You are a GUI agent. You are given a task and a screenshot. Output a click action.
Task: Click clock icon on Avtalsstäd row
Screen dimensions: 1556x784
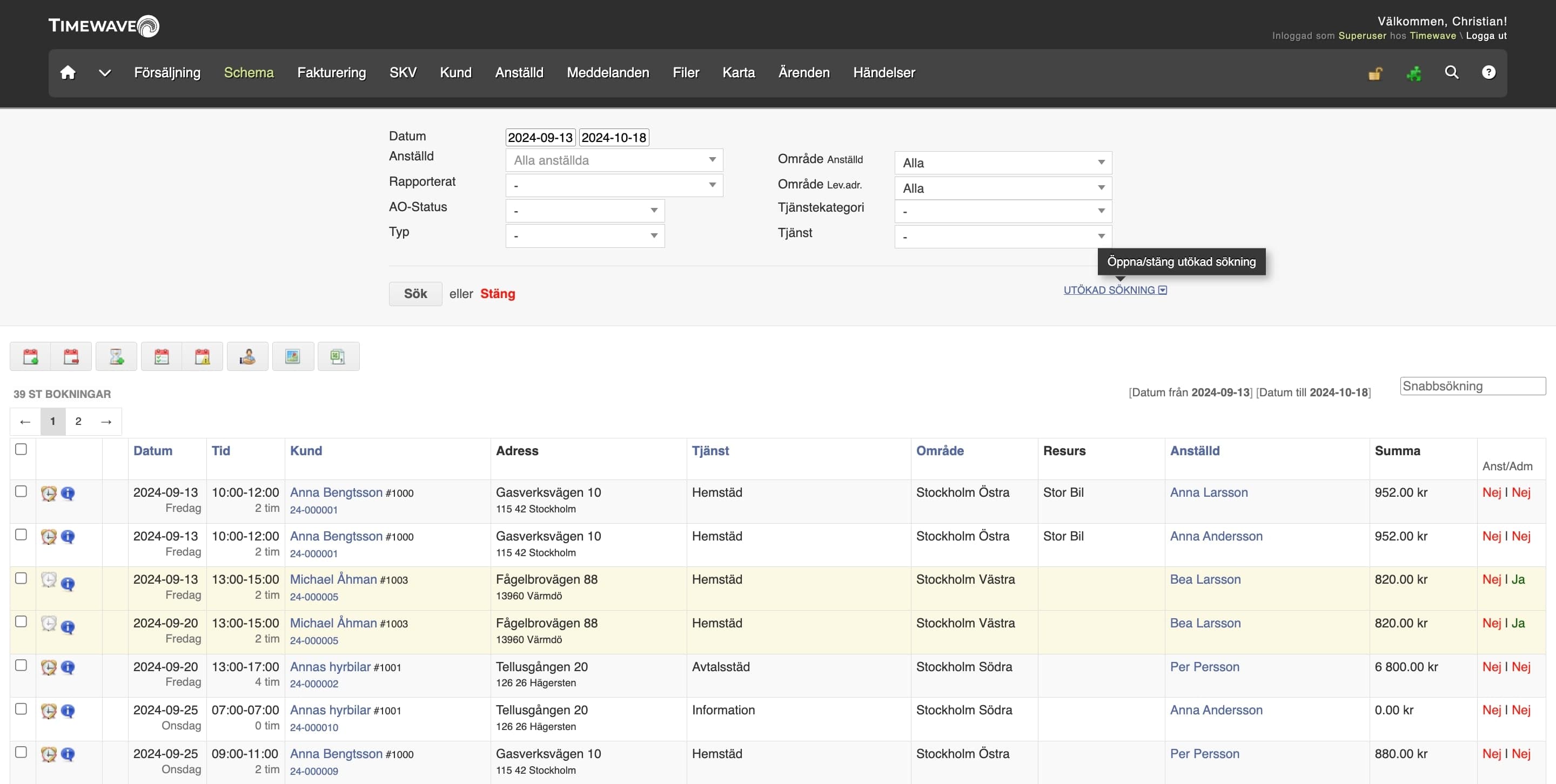[48, 667]
